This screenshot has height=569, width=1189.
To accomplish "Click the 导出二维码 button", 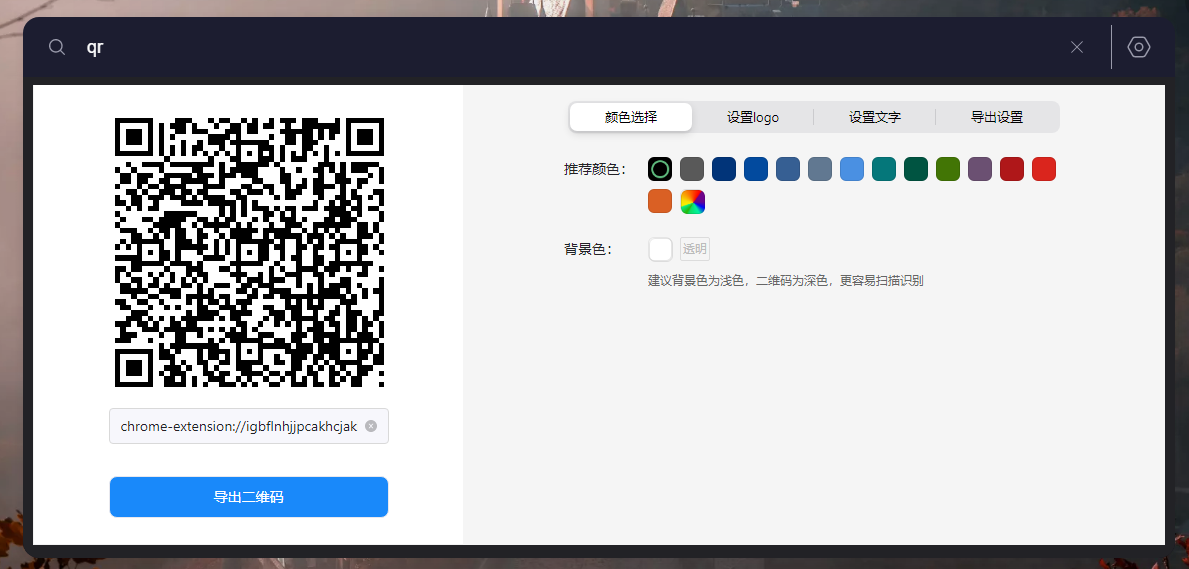I will click(249, 497).
